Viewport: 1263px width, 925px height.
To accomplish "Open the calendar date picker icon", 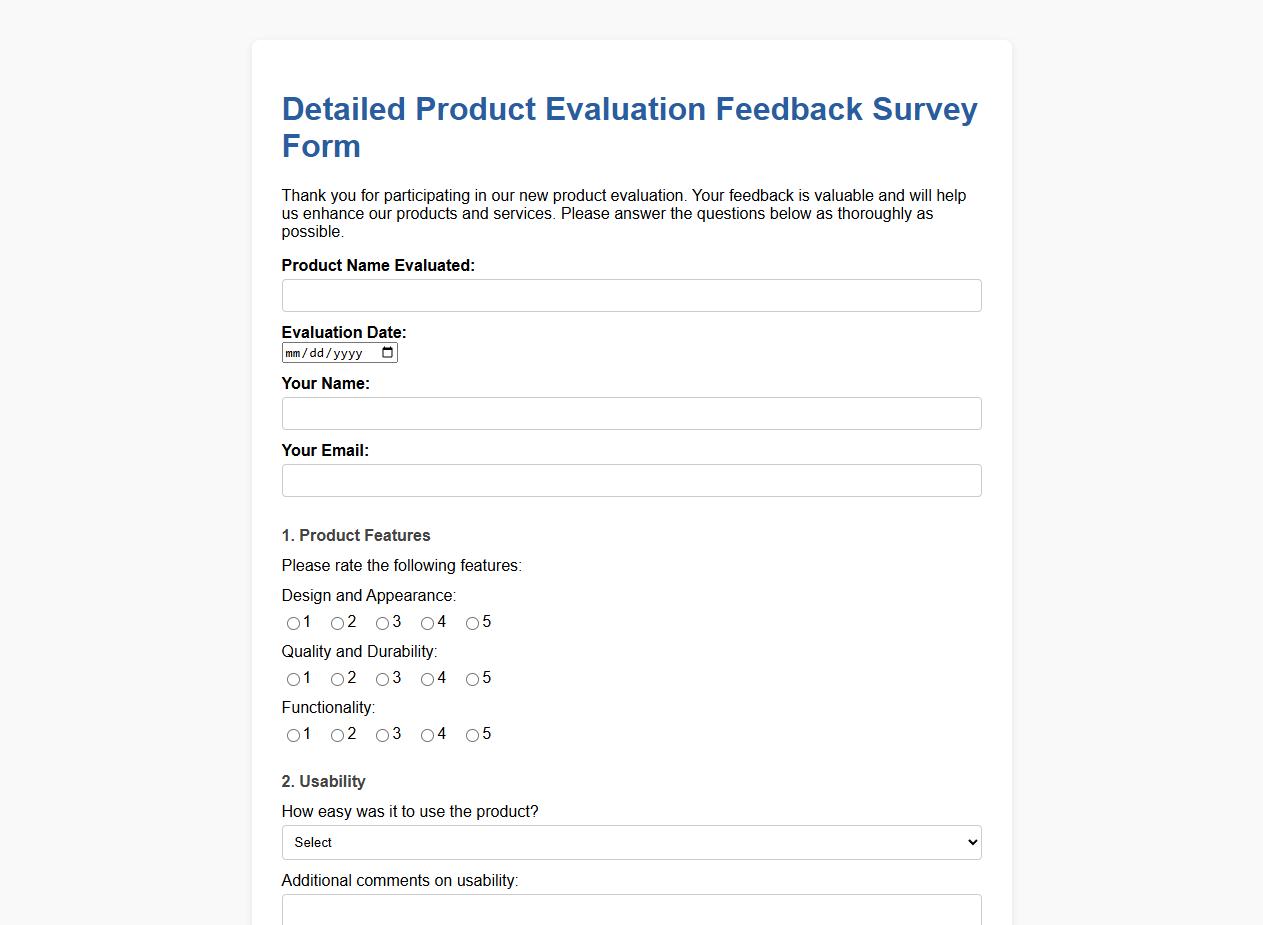I will [x=388, y=352].
